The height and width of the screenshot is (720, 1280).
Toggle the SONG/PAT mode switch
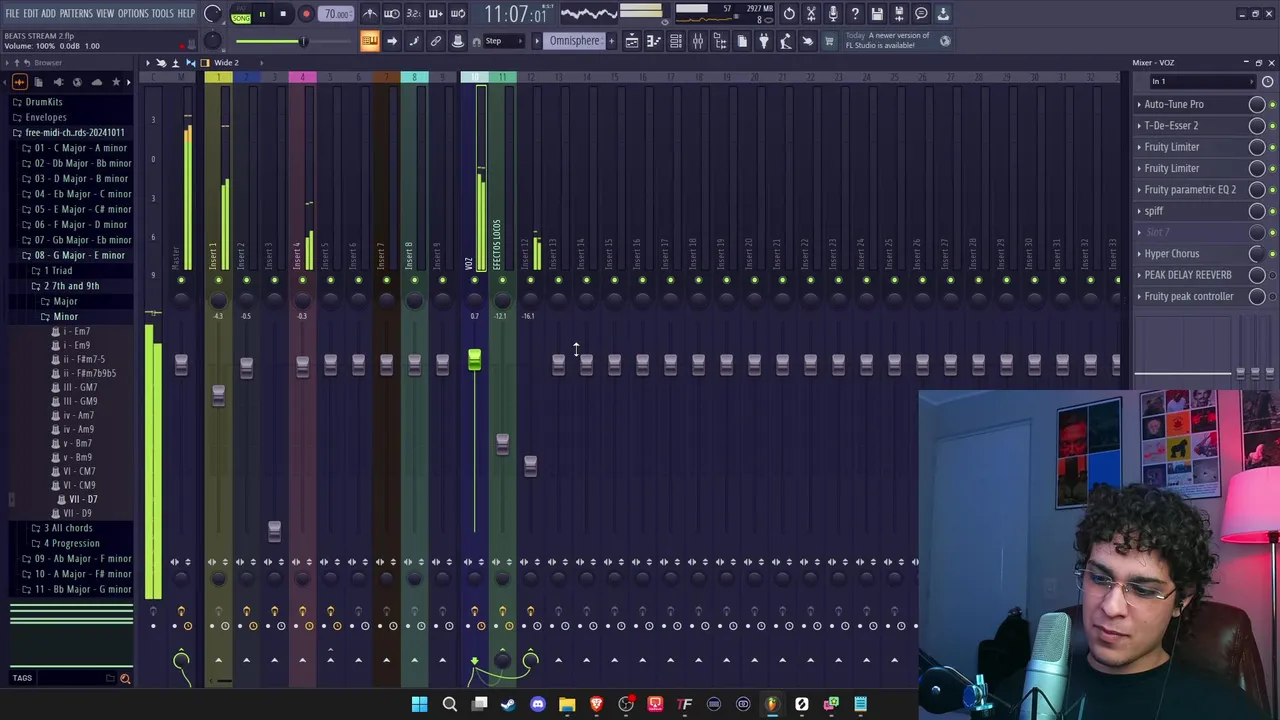click(x=241, y=14)
